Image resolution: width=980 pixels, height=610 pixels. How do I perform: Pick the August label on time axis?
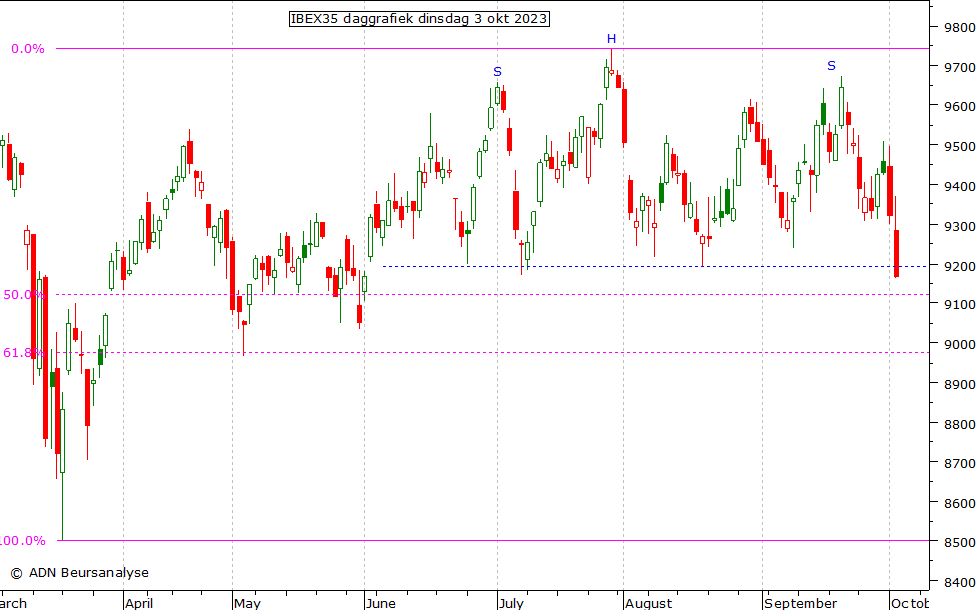click(648, 603)
